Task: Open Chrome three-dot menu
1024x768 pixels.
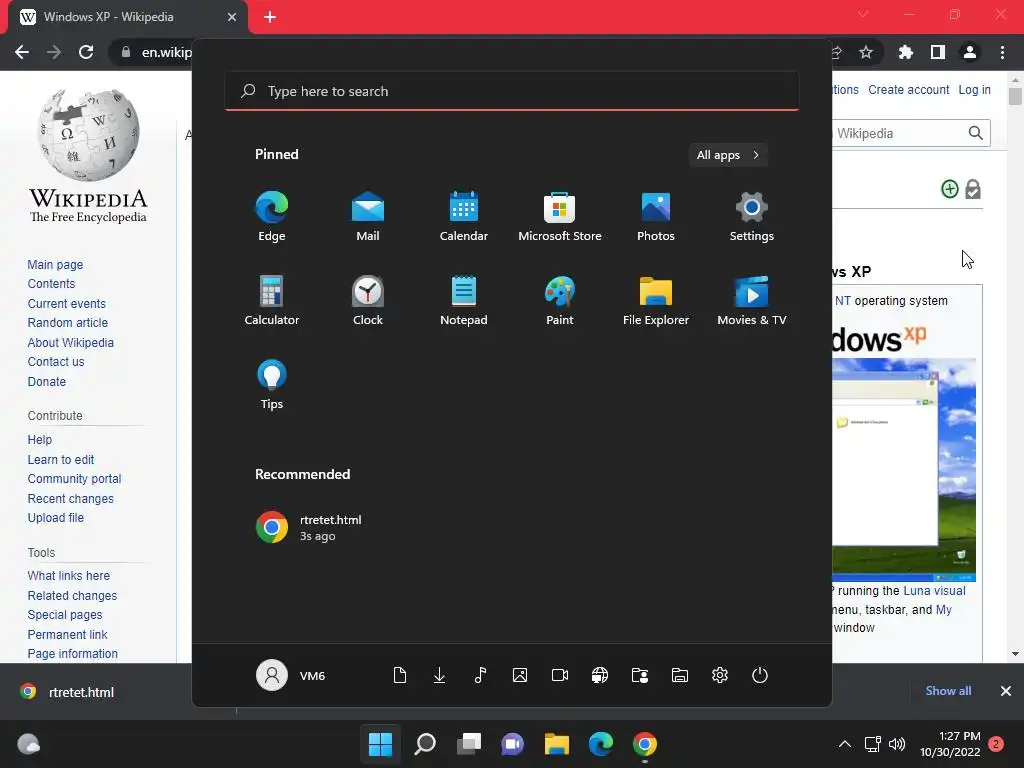Action: coord(1002,52)
